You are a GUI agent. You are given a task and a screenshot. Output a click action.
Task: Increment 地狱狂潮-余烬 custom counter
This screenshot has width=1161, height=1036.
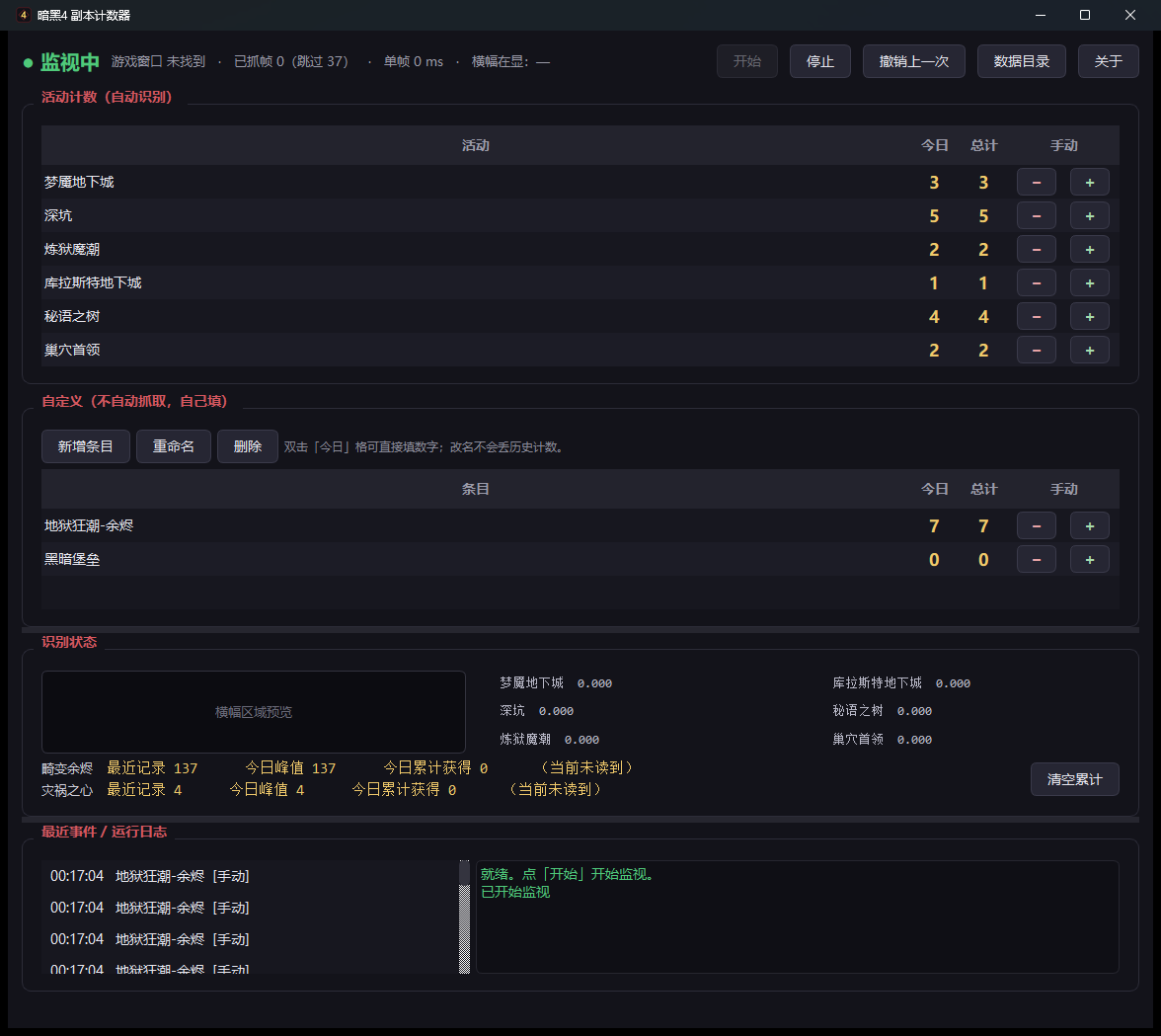click(x=1089, y=525)
